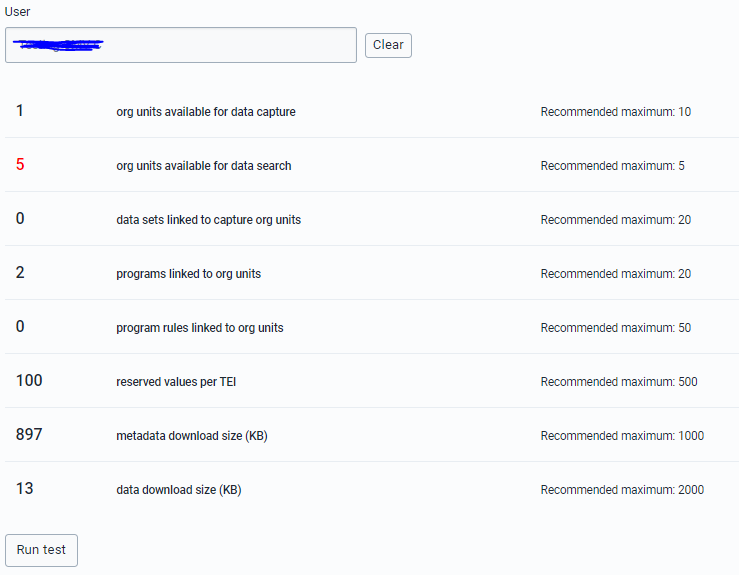
Task: Click the Clear button
Action: point(388,45)
